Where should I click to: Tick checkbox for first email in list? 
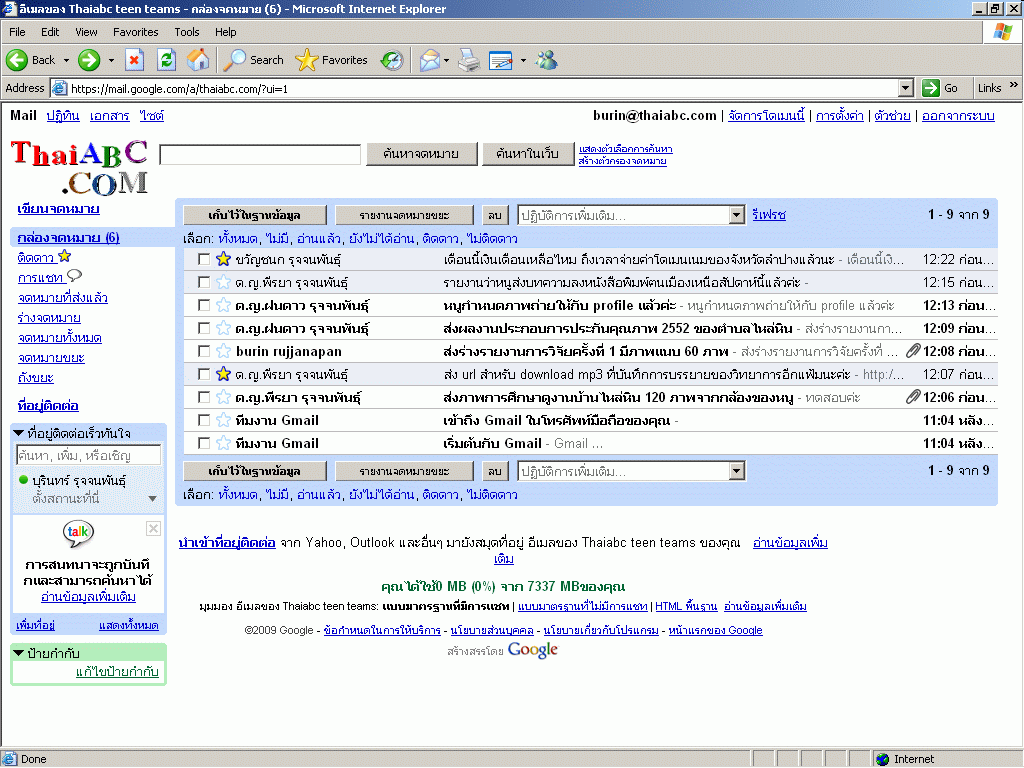204,259
